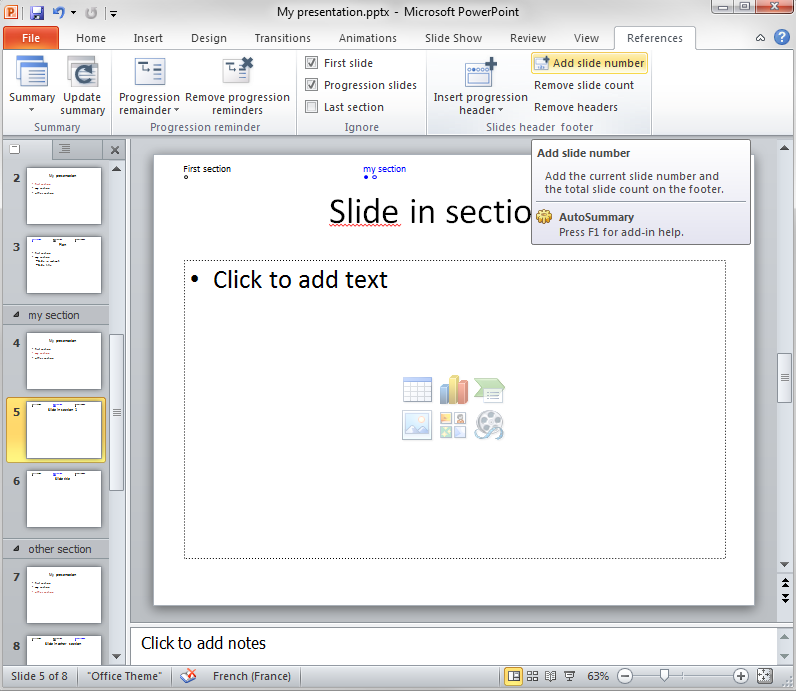
Task: Click 'Office Theme' in status bar
Action: (124, 676)
